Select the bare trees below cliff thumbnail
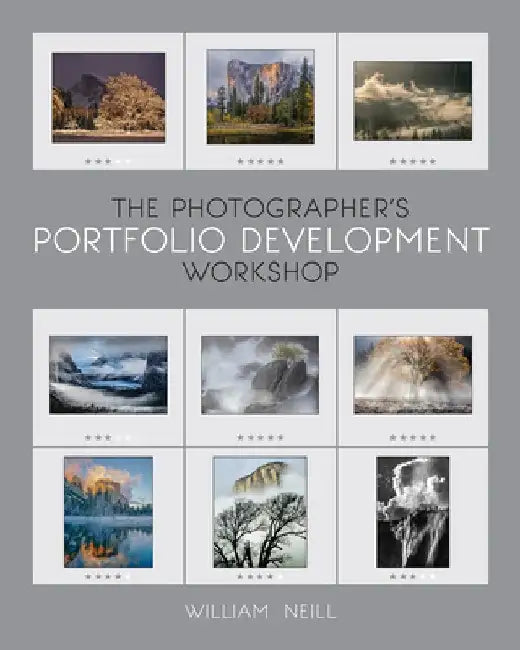Image resolution: width=520 pixels, height=650 pixels. (x=260, y=512)
